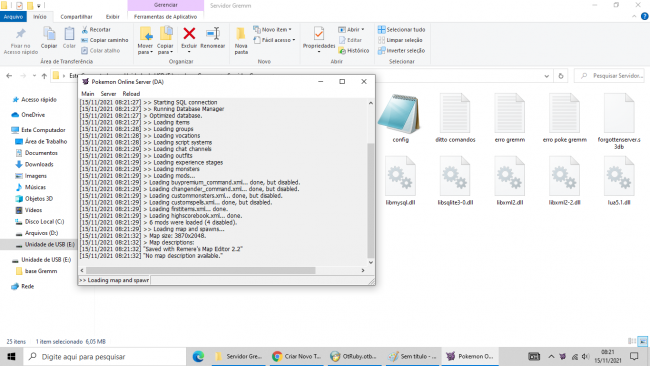650x366 pixels.
Task: Open the Windows Start menu
Action: (x=11, y=356)
